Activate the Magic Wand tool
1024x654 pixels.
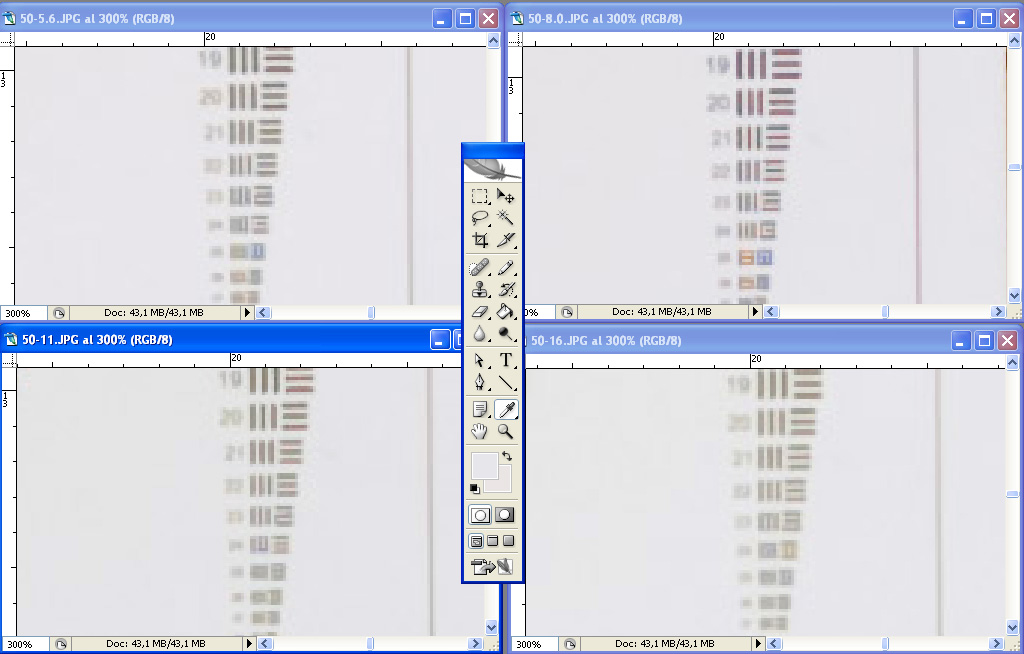(x=506, y=218)
